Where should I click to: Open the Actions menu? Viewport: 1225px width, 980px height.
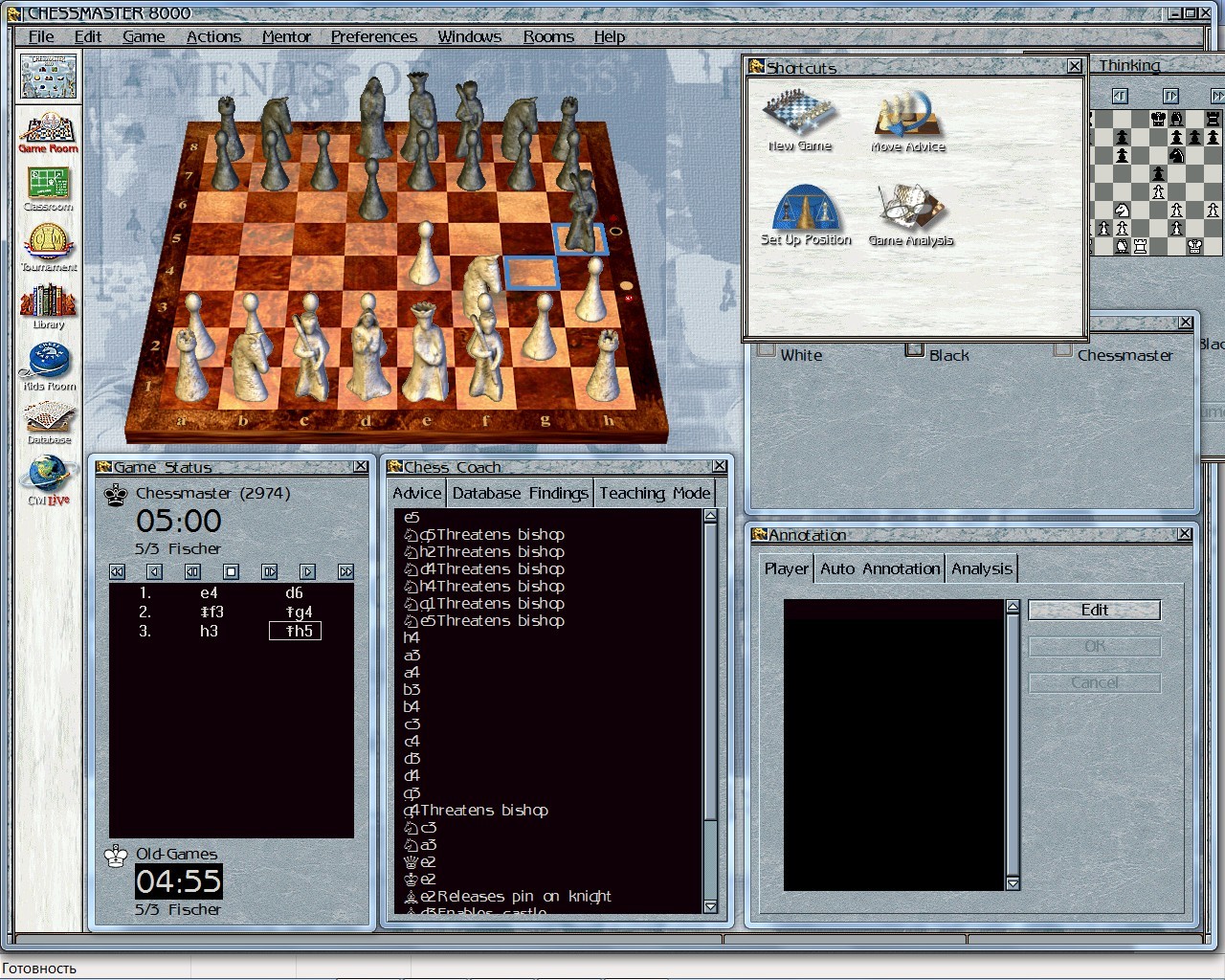pos(213,36)
